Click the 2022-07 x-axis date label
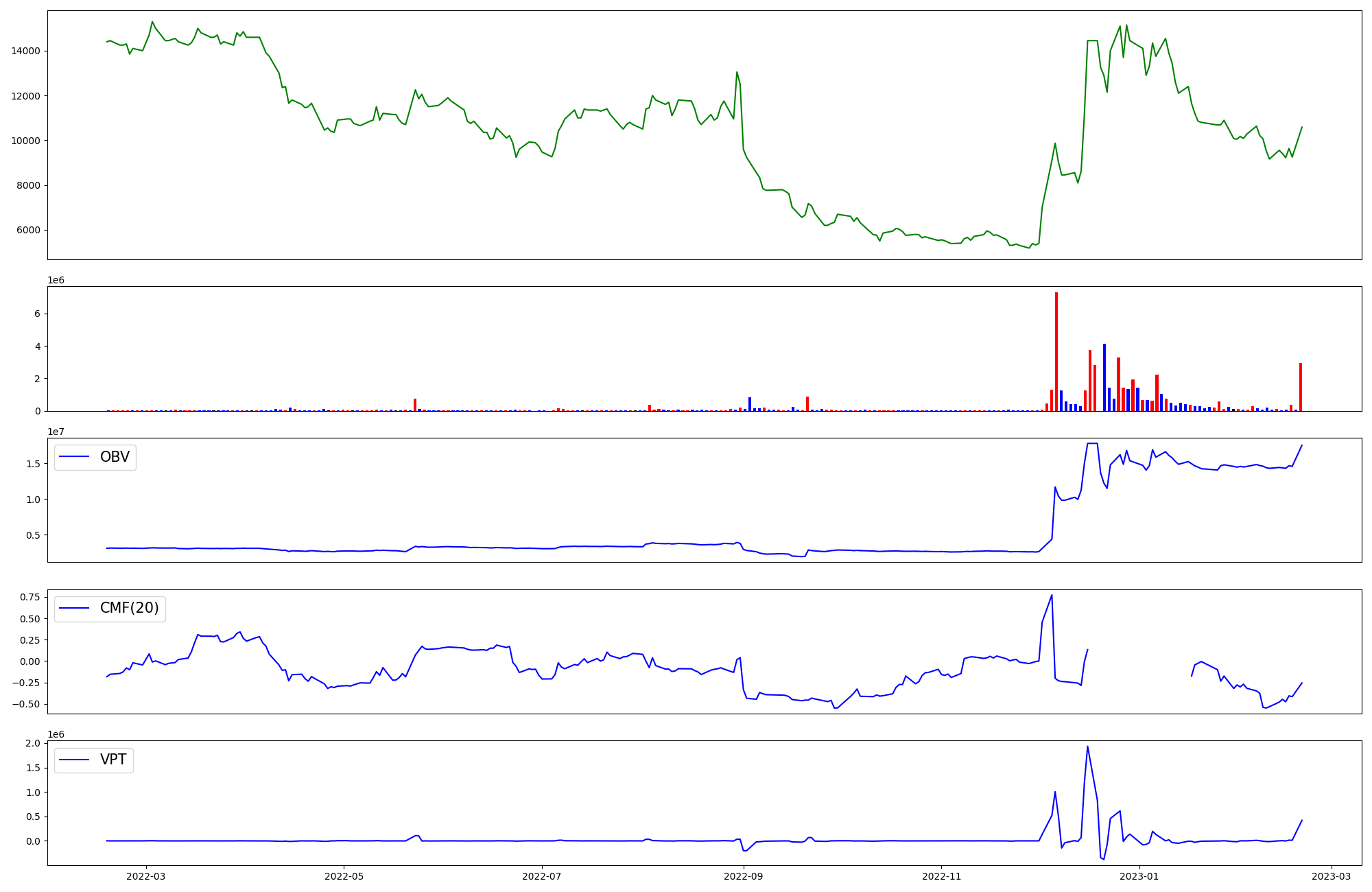The width and height of the screenshot is (1372, 892). (542, 876)
